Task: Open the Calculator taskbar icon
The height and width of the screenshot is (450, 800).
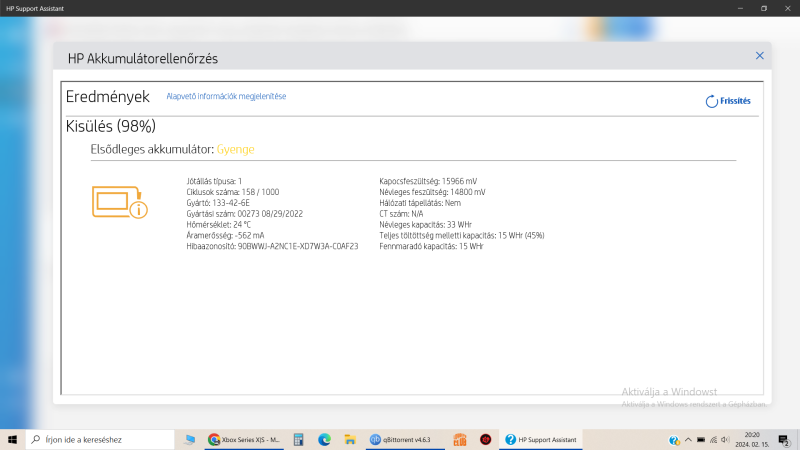Action: 298,439
